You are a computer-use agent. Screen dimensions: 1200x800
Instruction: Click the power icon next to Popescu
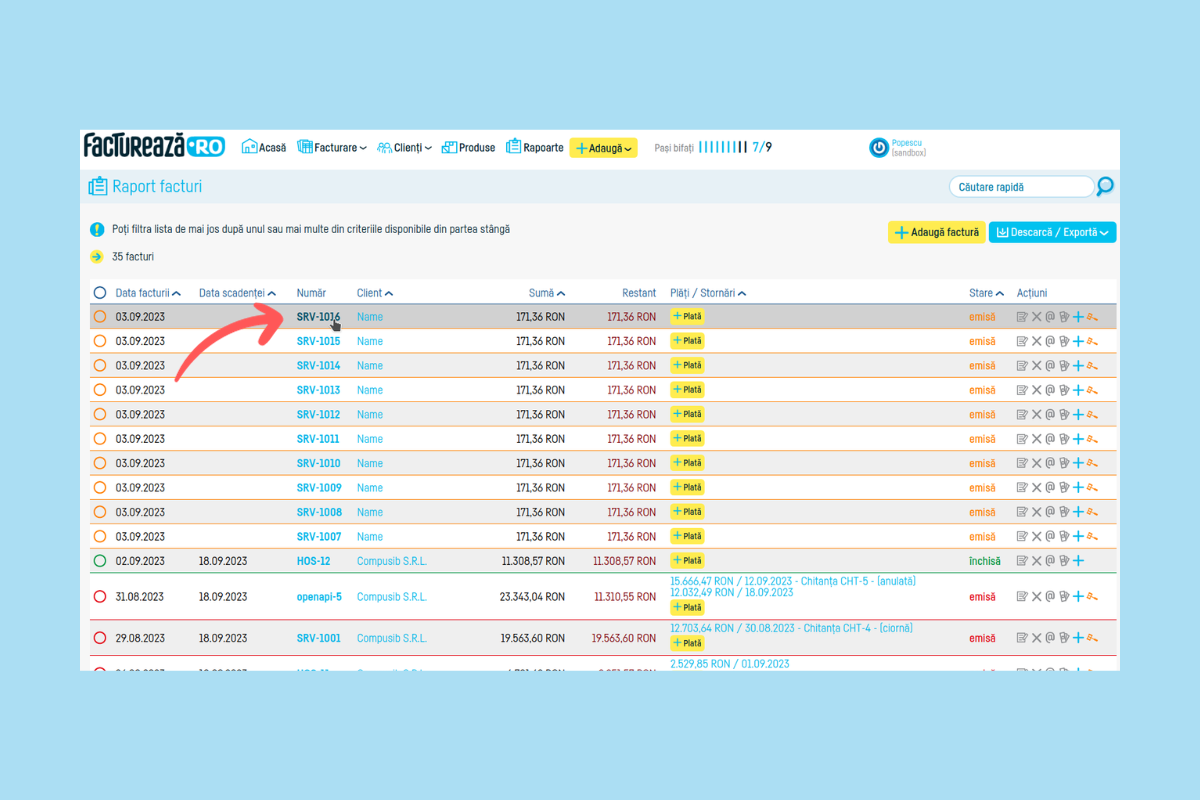pyautogui.click(x=879, y=148)
